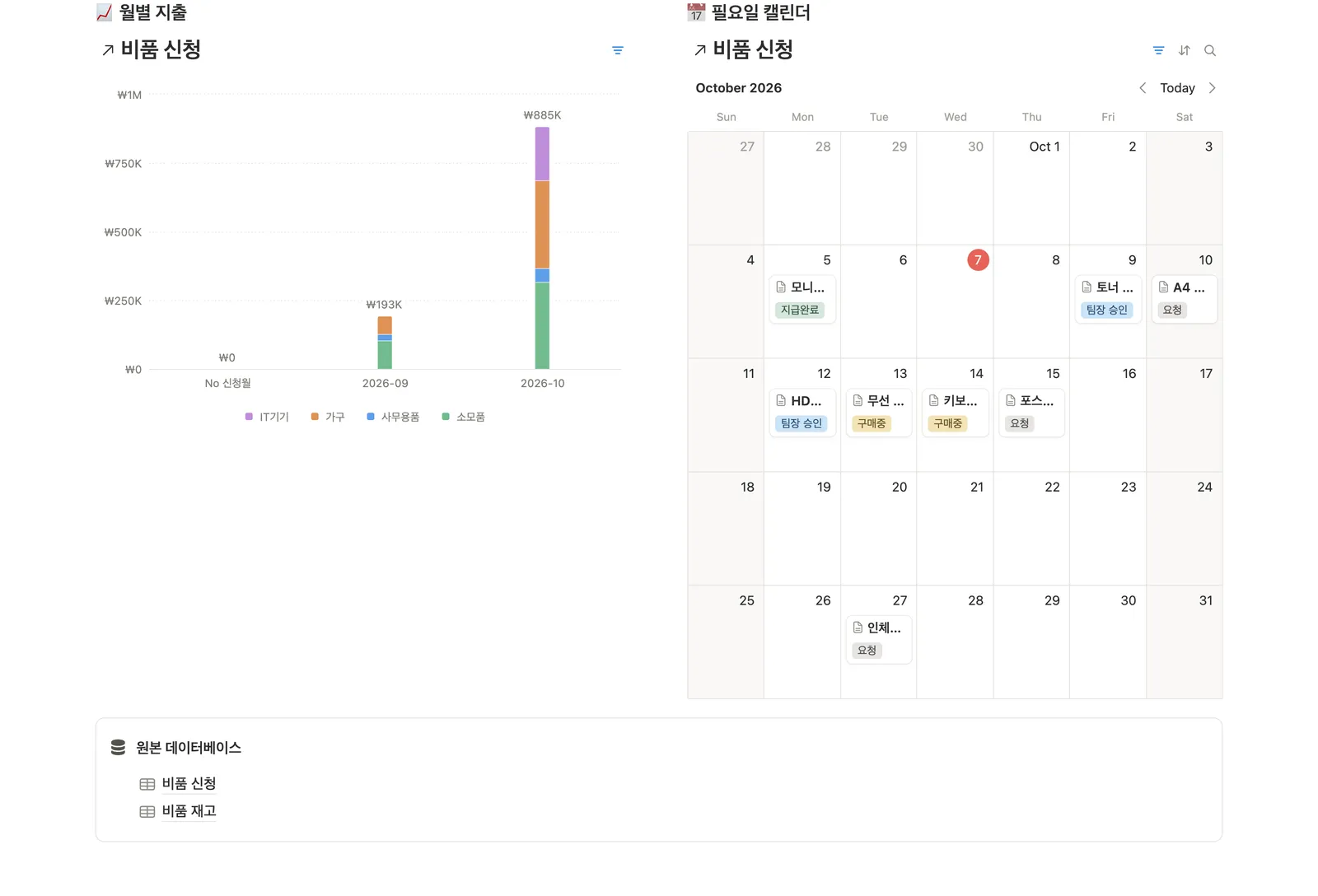This screenshot has width=1318, height=896.
Task: Go to the previous month with the left chevron
Action: [1143, 88]
